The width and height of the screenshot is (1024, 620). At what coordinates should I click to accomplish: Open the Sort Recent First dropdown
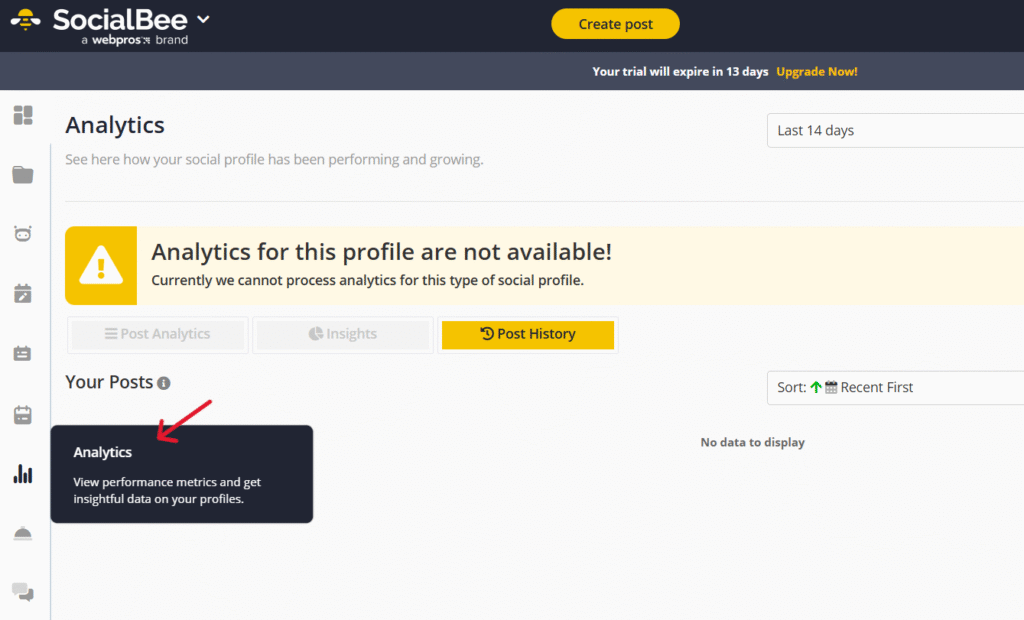pyautogui.click(x=895, y=388)
